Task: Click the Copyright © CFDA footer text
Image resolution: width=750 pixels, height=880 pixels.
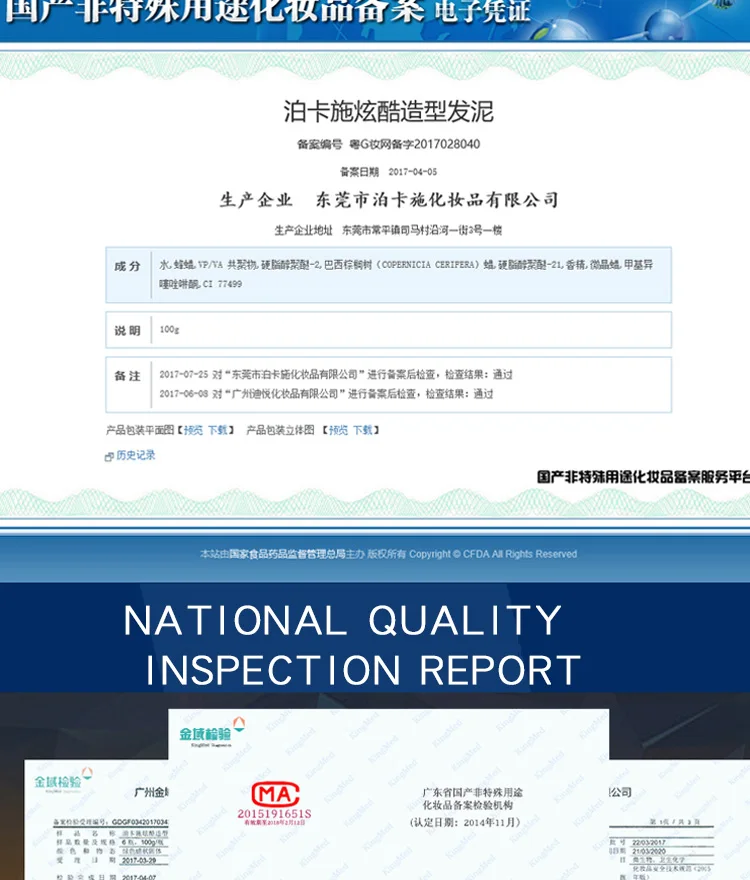Action: [493, 554]
